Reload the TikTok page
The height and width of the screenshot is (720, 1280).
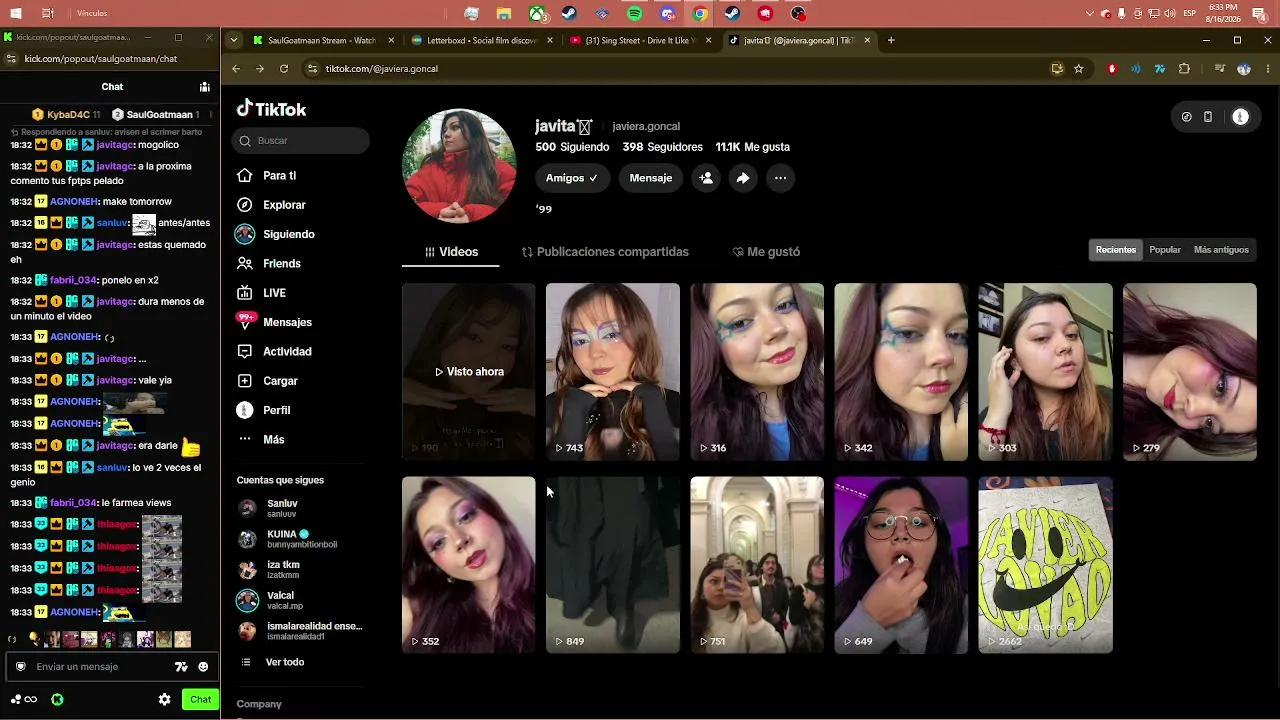click(284, 69)
